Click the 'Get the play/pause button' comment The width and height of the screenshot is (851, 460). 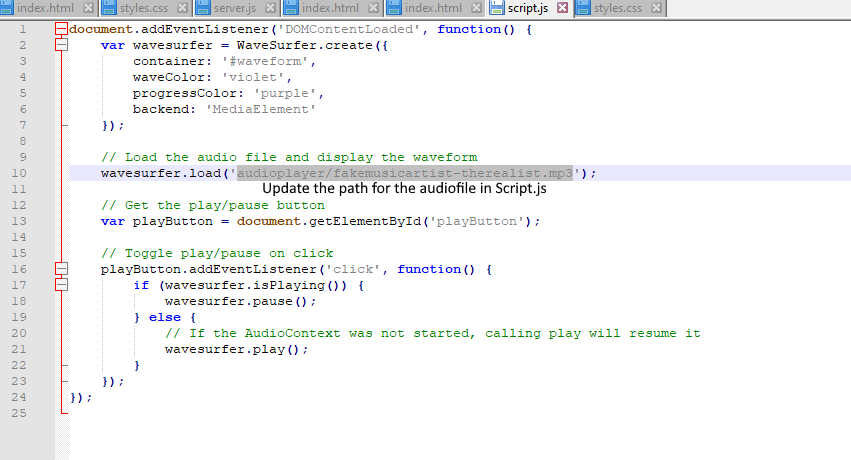click(213, 205)
